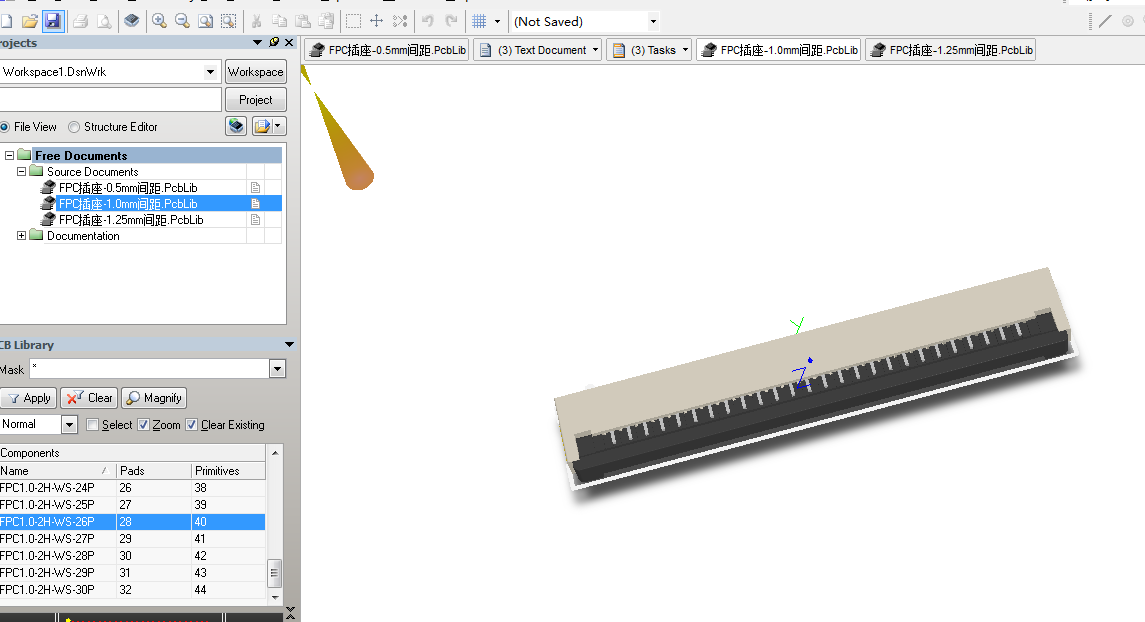Switch to the FPC插座-0.5mm间距.PcbLib tab
Image resolution: width=1145 pixels, height=622 pixels.
386,50
